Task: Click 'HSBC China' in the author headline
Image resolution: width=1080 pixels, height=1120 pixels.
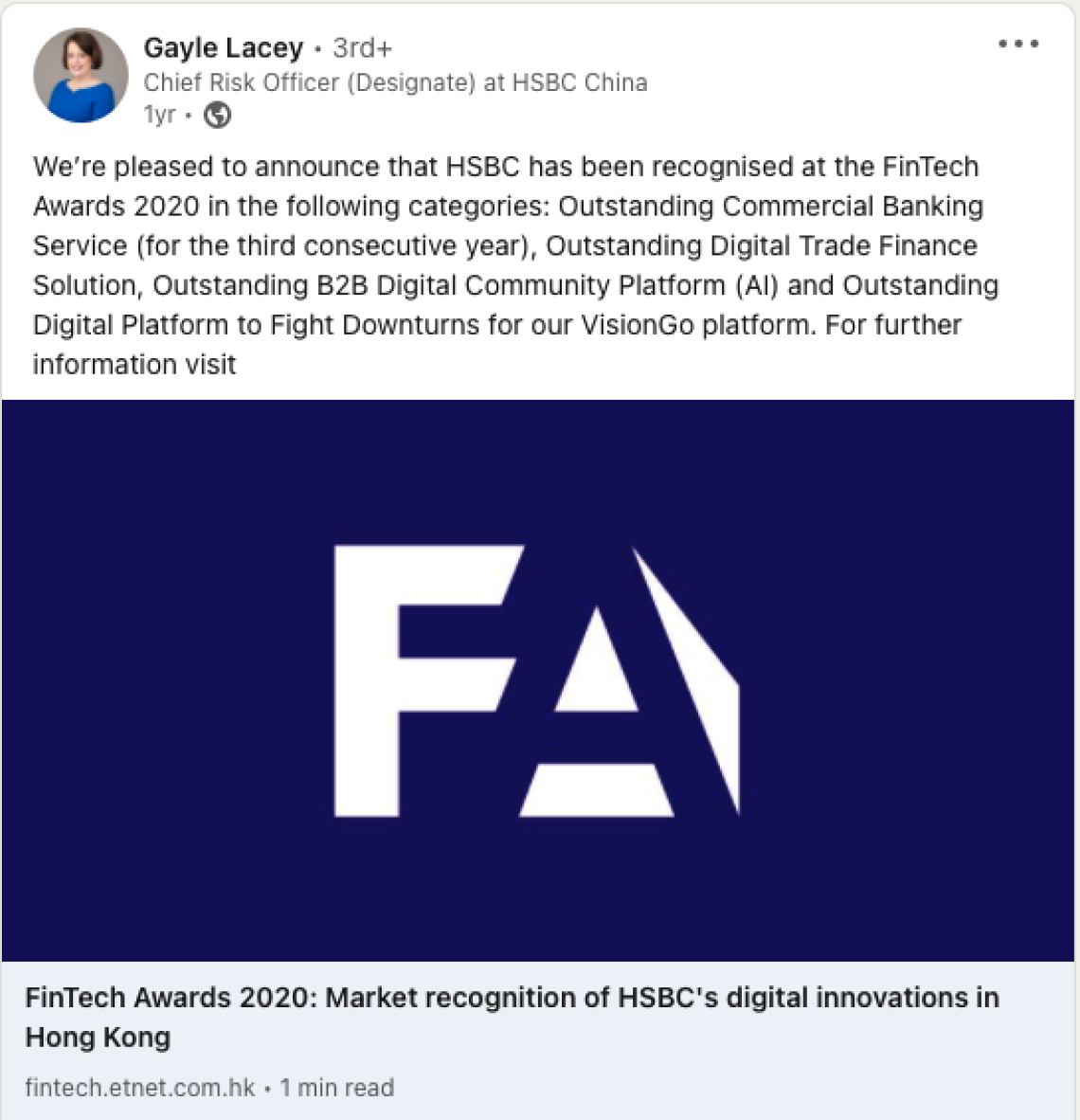Action: click(579, 83)
